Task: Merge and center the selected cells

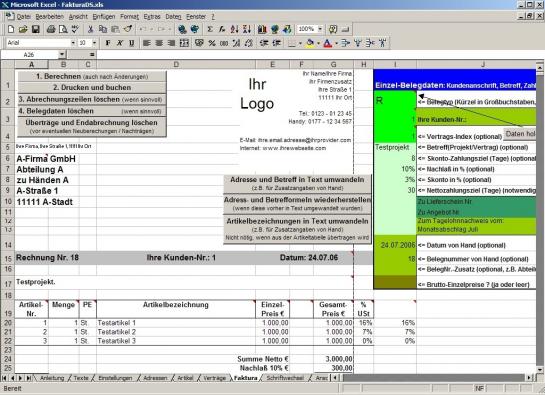Action: click(x=184, y=43)
